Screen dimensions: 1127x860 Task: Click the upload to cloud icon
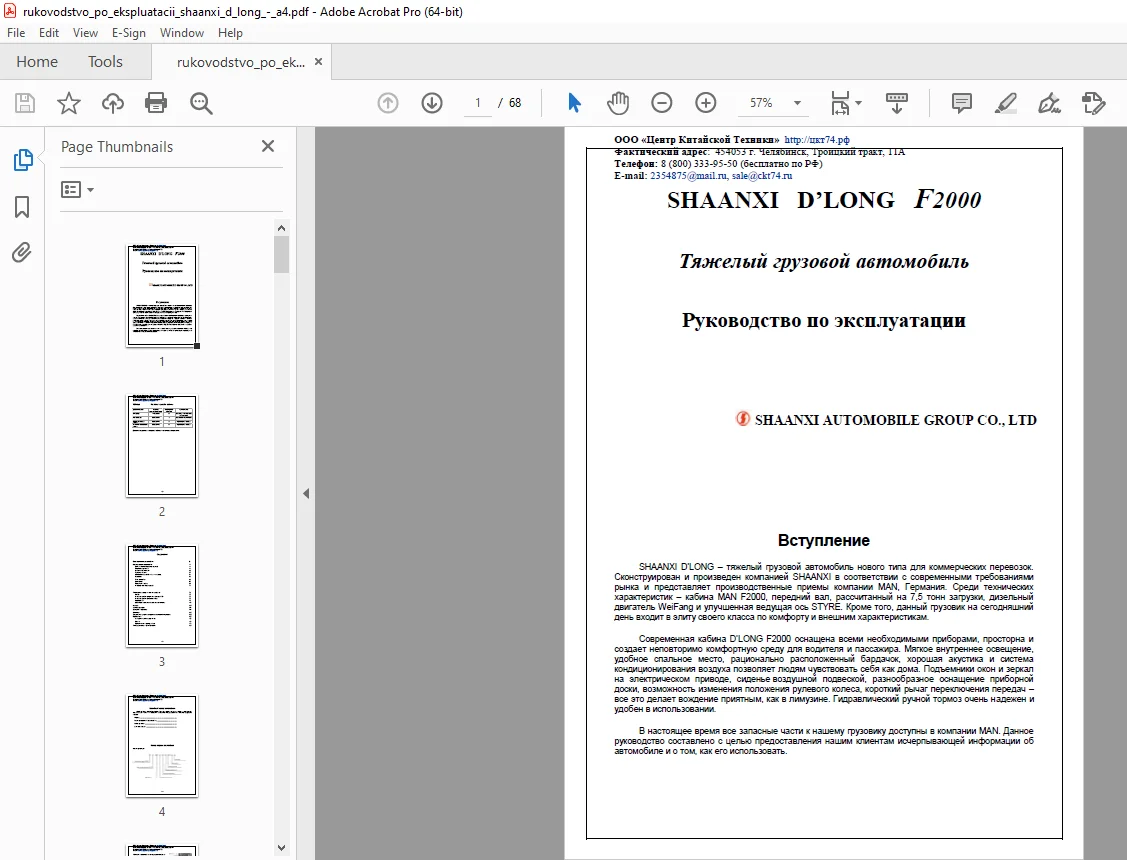click(113, 103)
